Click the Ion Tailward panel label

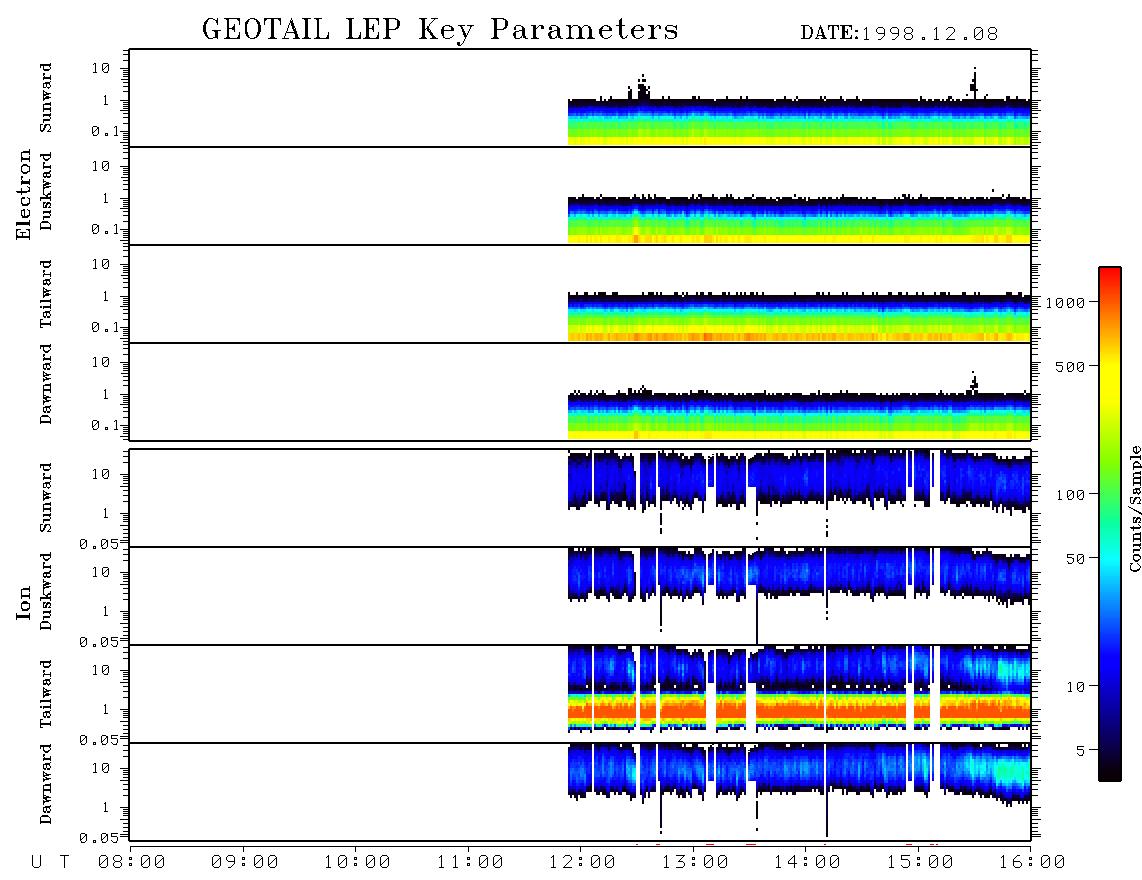tap(45, 694)
